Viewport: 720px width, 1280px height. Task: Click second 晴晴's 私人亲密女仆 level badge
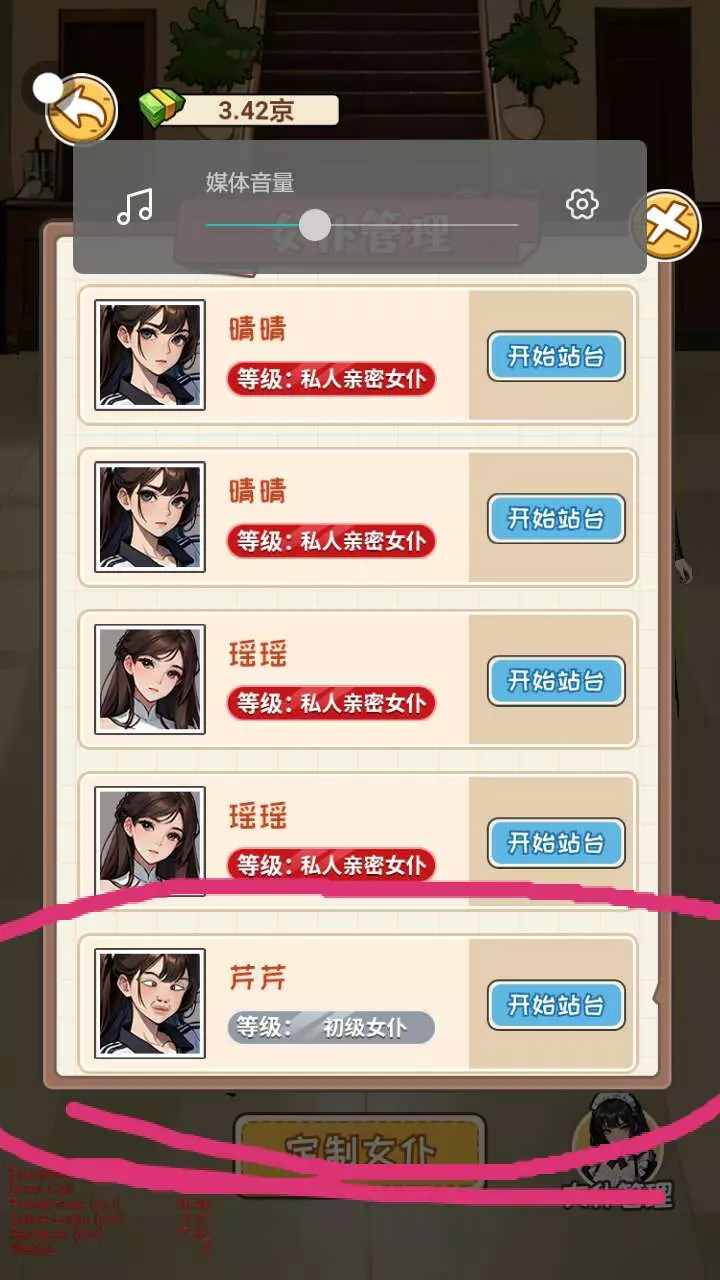tap(331, 541)
